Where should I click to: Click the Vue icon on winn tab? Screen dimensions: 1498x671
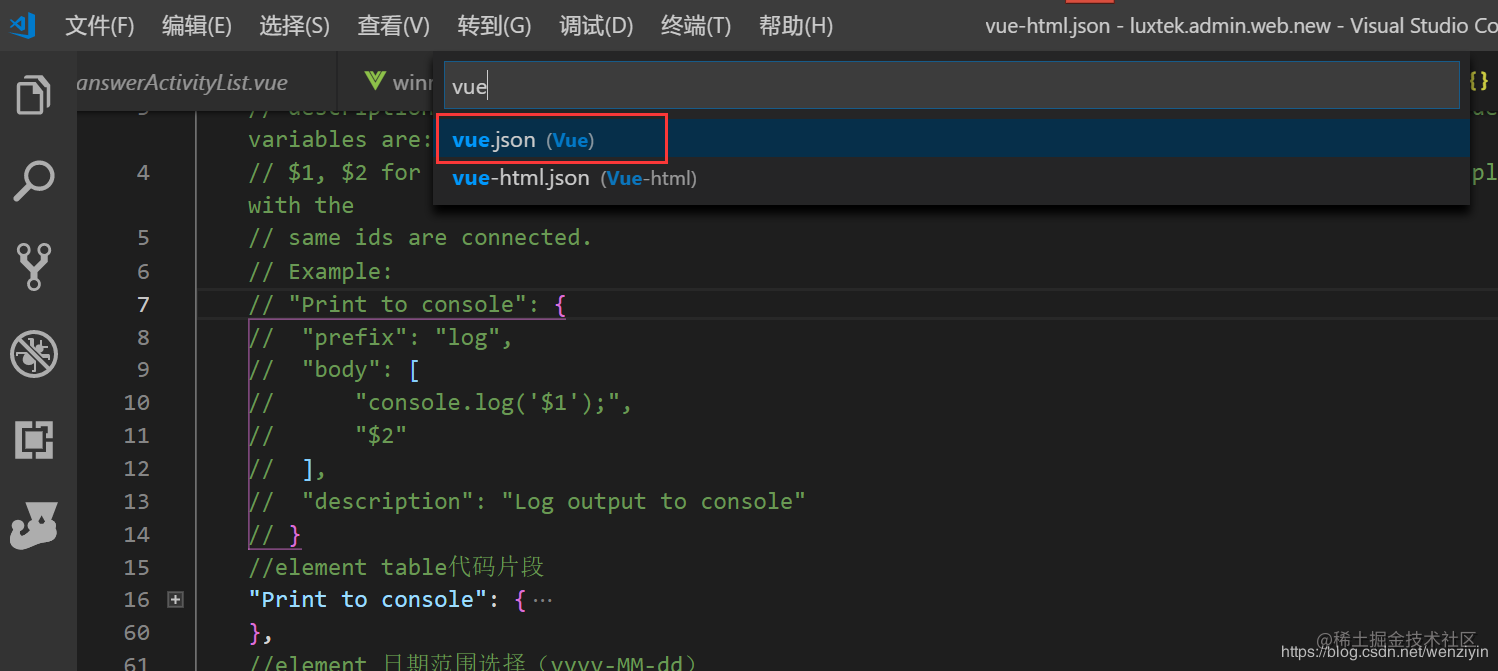tap(375, 81)
